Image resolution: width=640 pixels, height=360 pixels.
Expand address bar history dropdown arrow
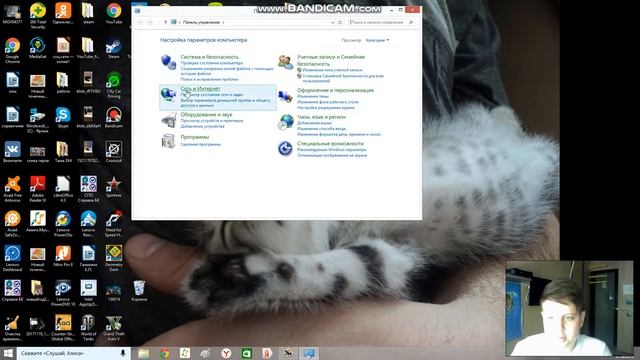coord(333,22)
